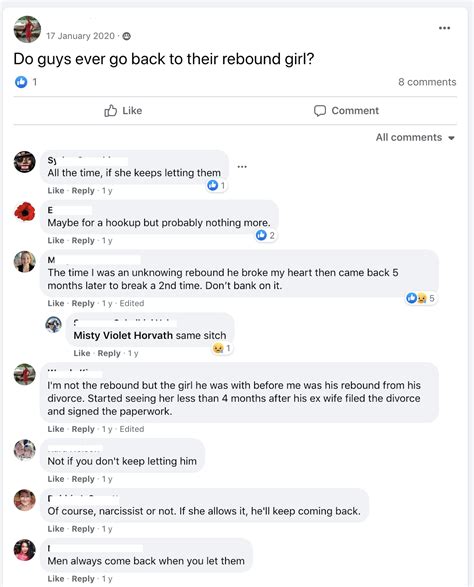The width and height of the screenshot is (474, 587).
Task: Like the "Men always come back" comment
Action: point(56,579)
